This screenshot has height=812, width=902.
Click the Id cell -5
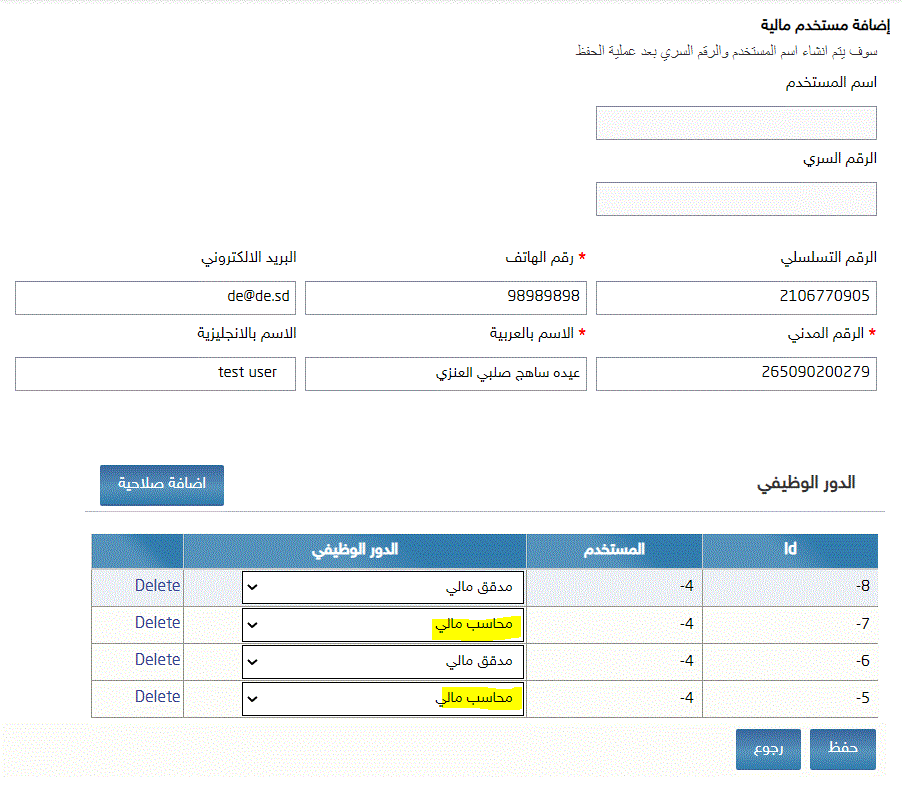pos(790,699)
